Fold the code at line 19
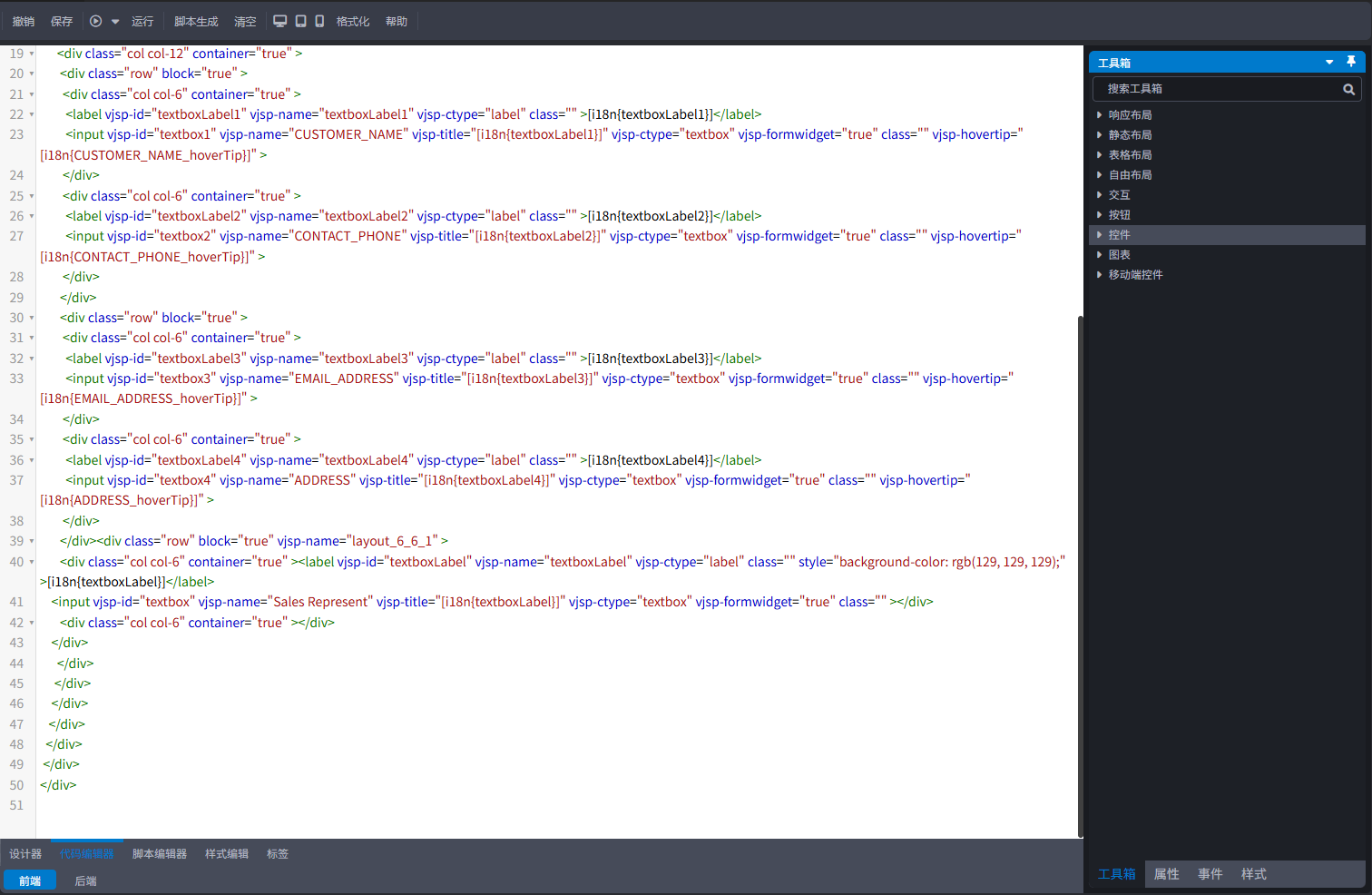Viewport: 1372px width, 895px height. pos(32,54)
